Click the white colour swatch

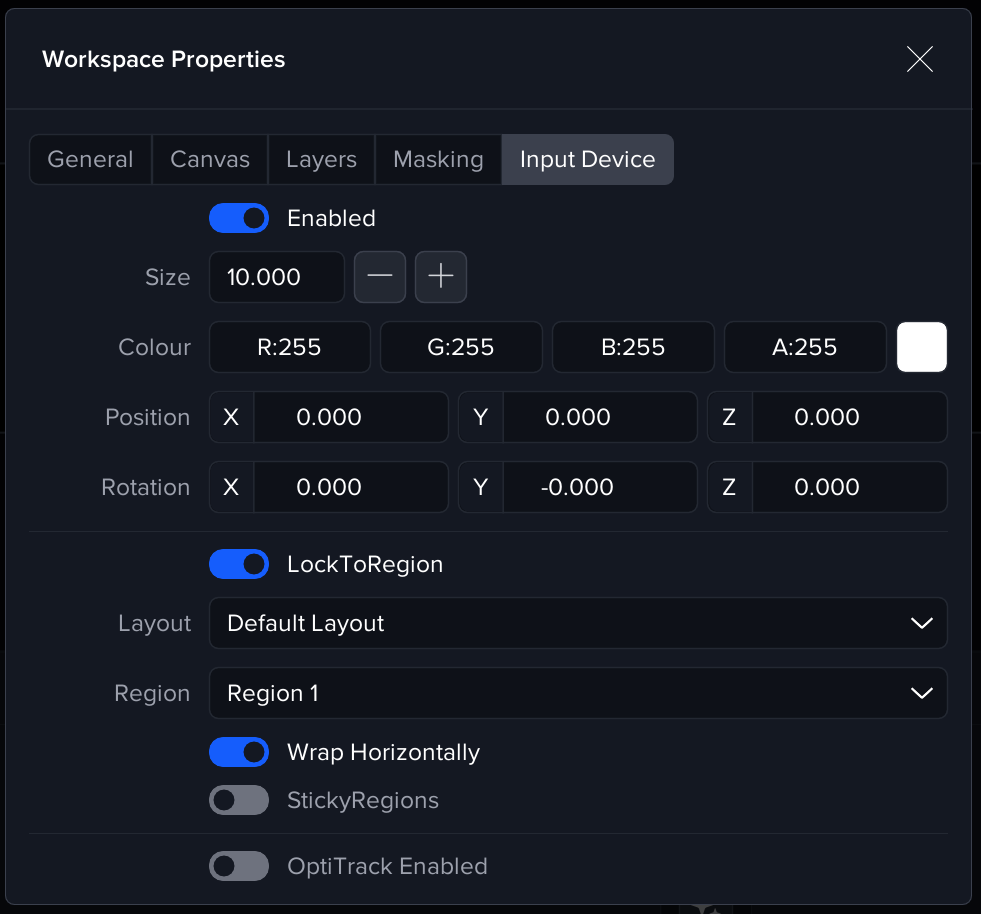pos(922,347)
